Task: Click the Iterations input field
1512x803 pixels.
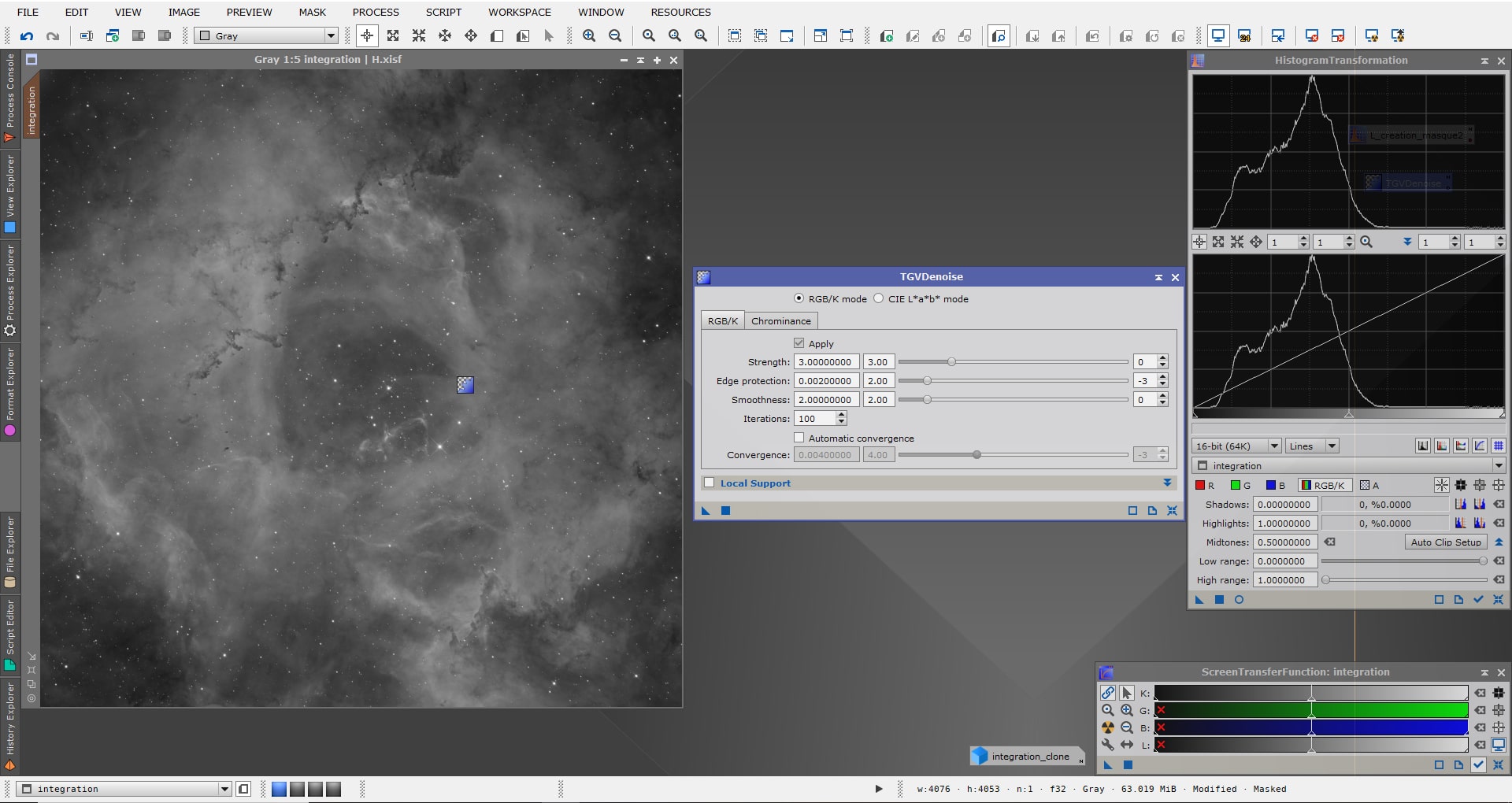Action: tap(816, 419)
